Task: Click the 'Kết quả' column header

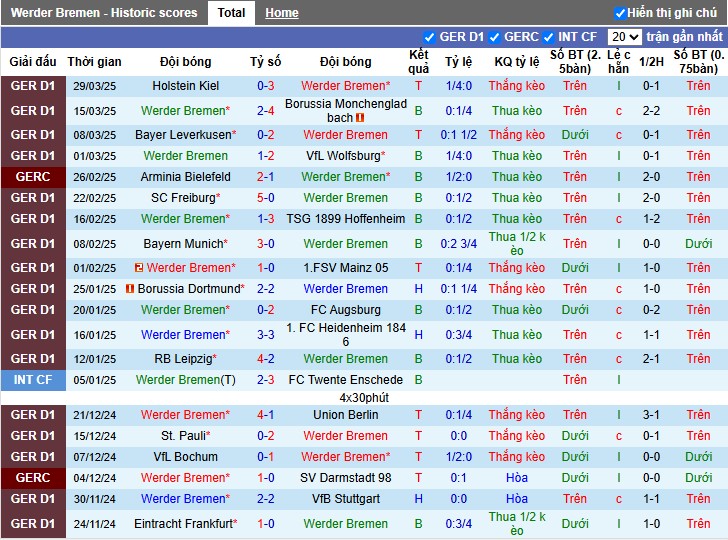Action: coord(418,62)
